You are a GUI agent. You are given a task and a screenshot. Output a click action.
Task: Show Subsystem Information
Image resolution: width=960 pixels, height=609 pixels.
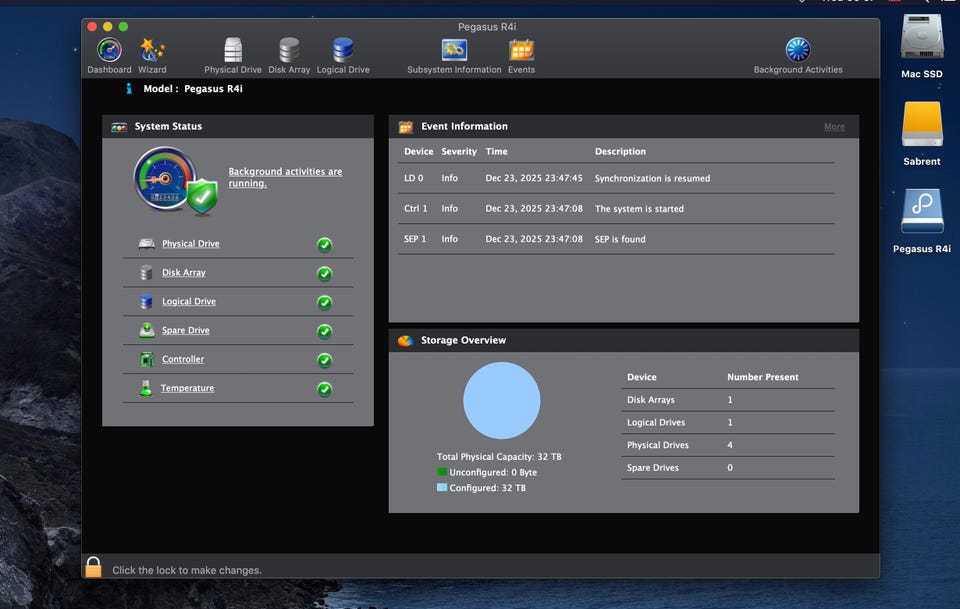tap(454, 52)
